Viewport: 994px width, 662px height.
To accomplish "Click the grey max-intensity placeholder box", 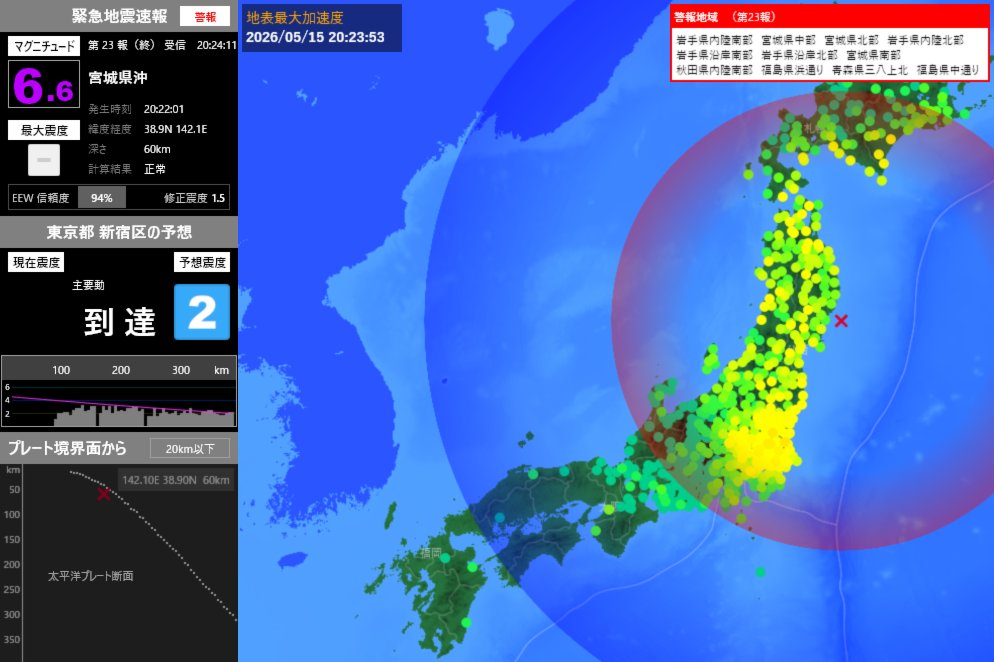I will click(x=44, y=160).
